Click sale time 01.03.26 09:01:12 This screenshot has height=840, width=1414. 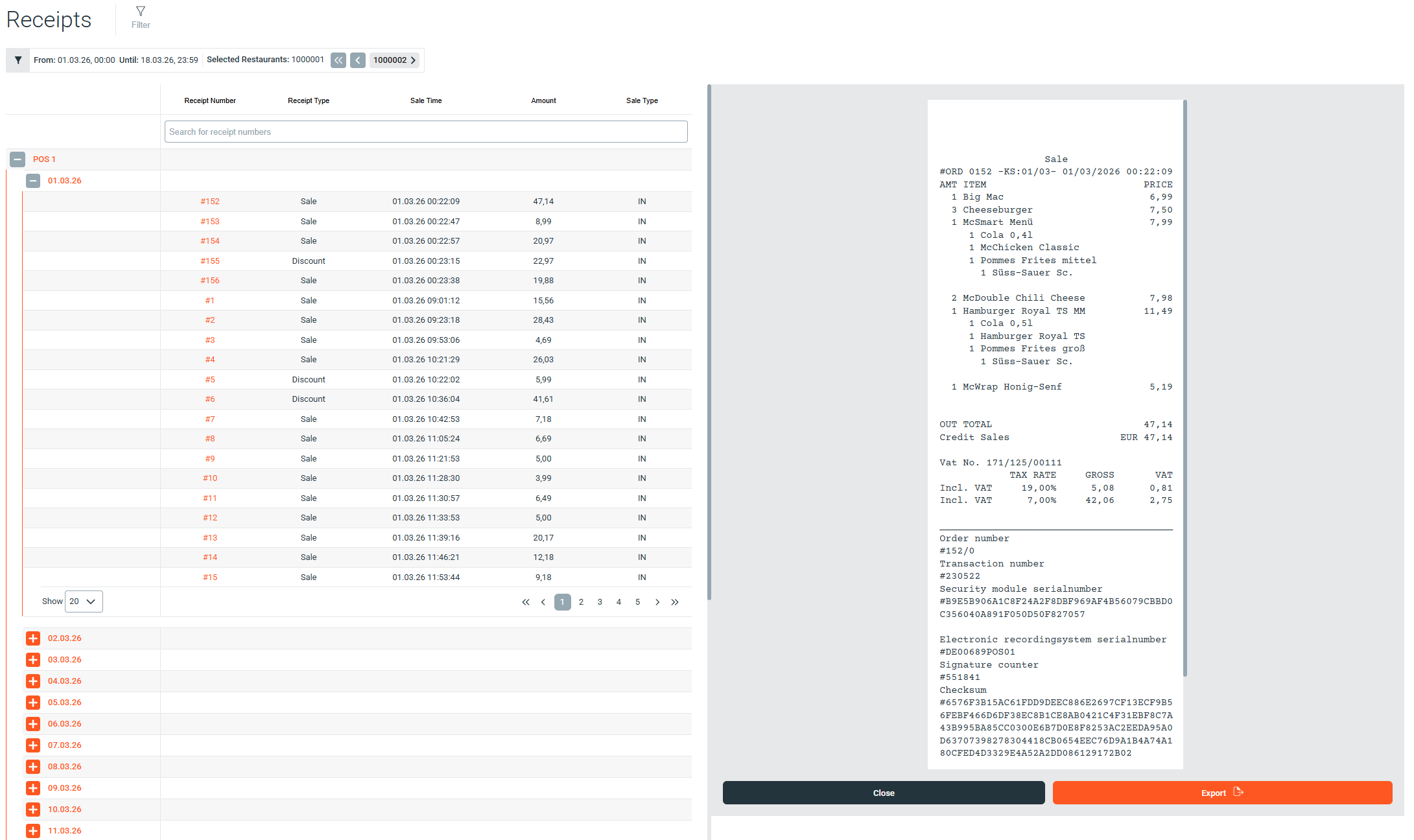coord(426,301)
